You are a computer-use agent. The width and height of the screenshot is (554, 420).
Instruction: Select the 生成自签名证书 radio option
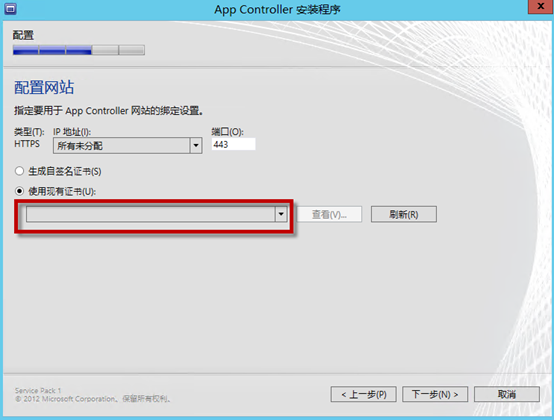pos(19,171)
